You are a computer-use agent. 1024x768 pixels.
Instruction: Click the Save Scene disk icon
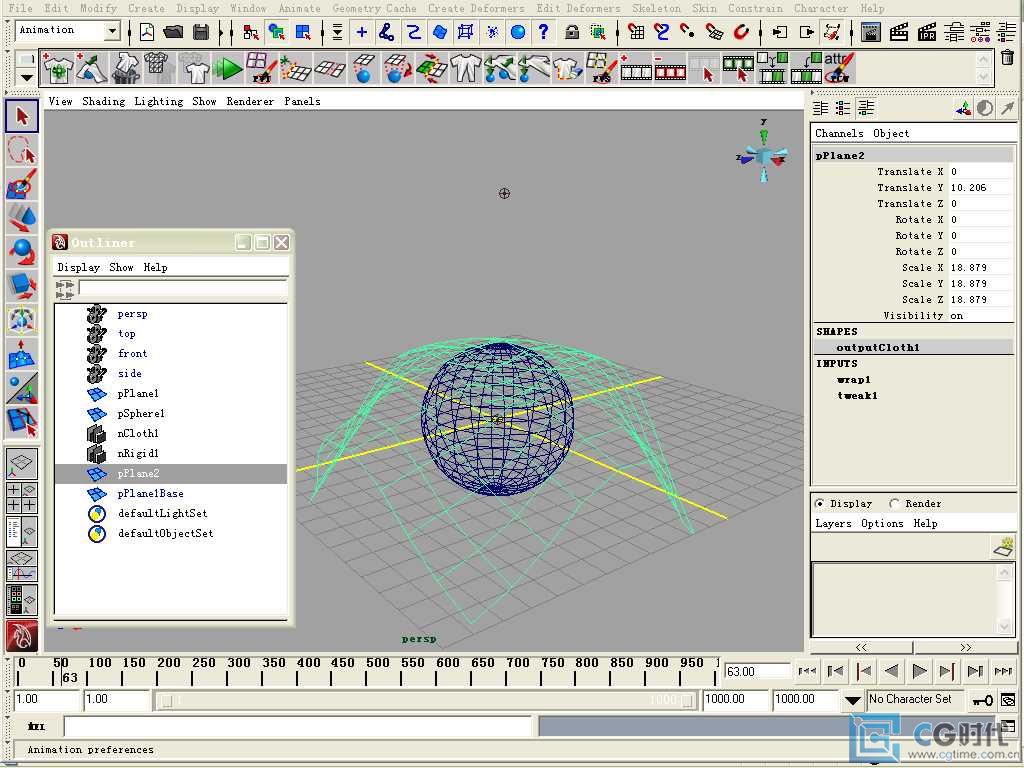pos(201,31)
